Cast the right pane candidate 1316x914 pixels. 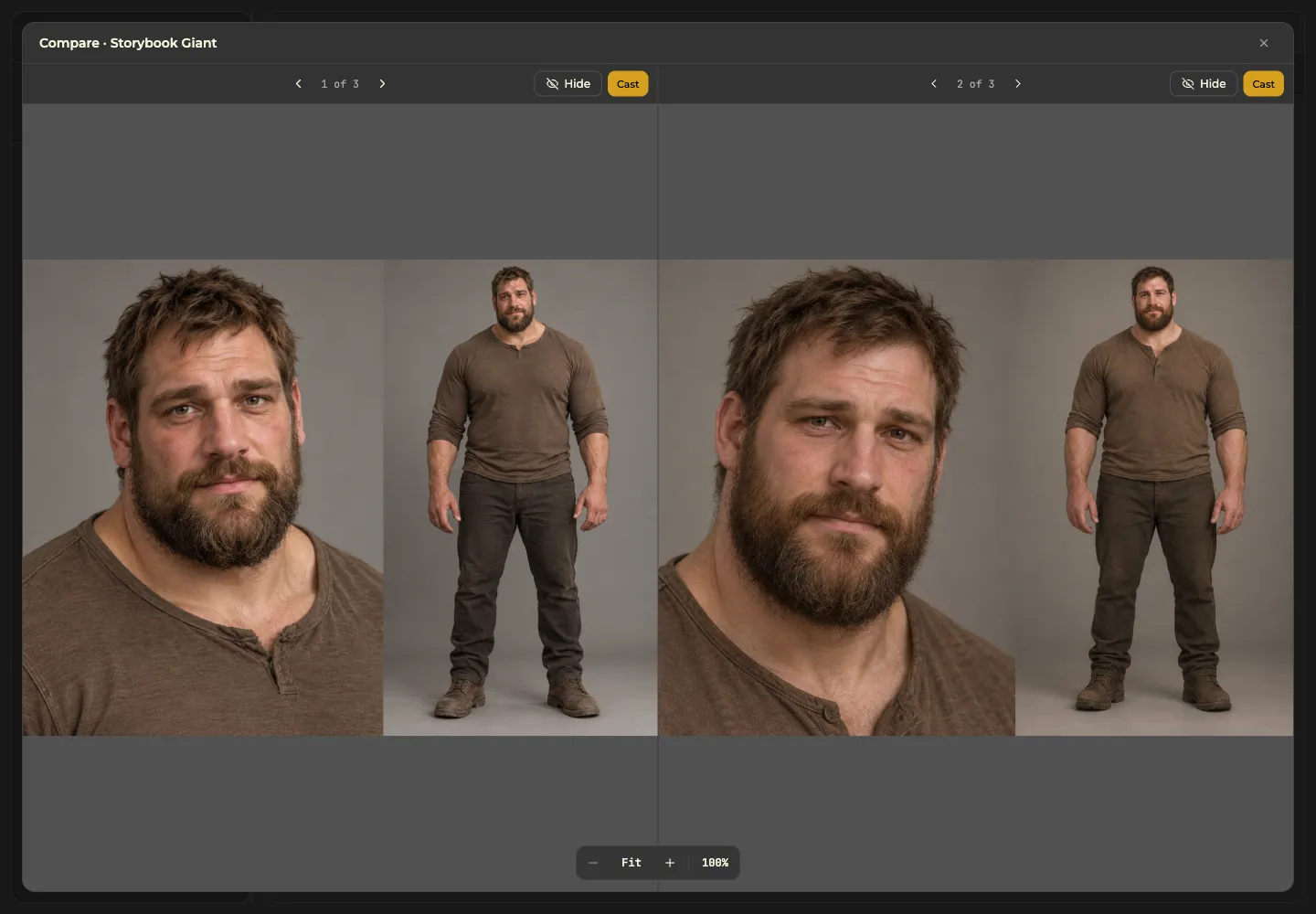tap(1264, 84)
